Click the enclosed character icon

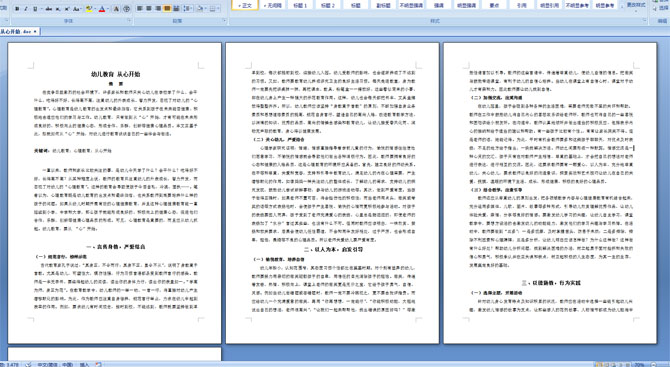coord(126,9)
